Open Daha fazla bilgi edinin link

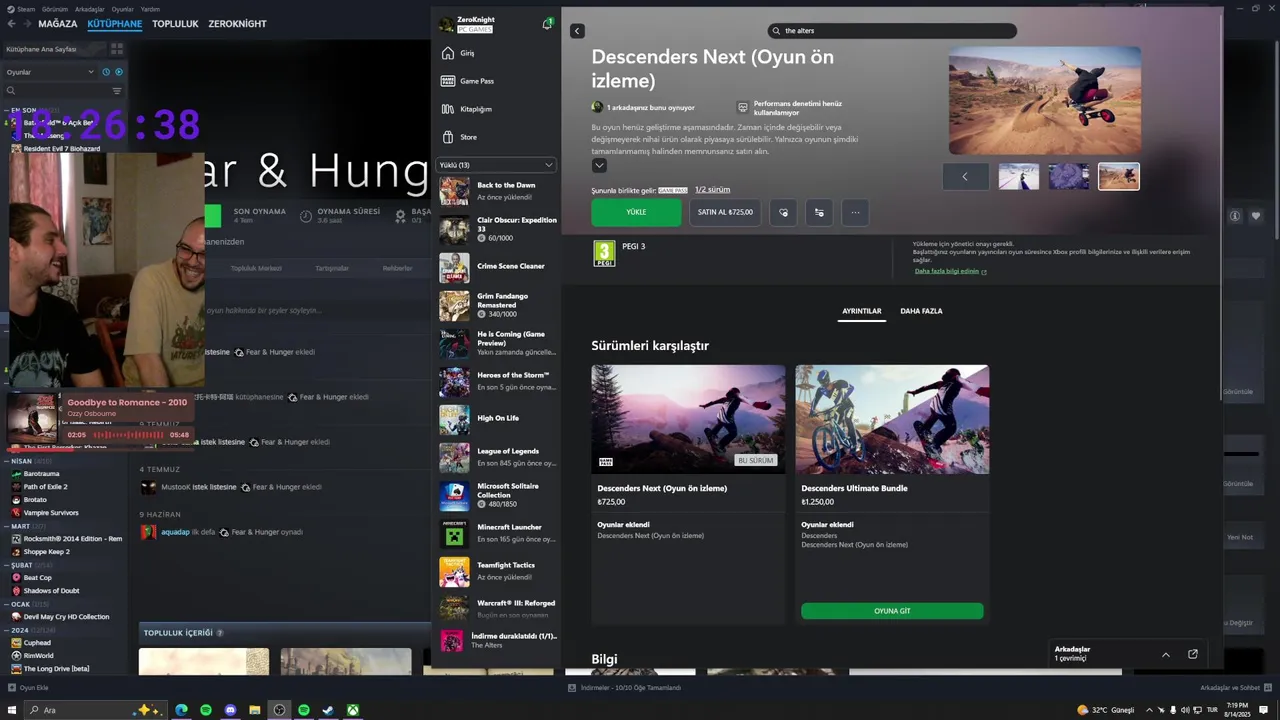click(950, 271)
